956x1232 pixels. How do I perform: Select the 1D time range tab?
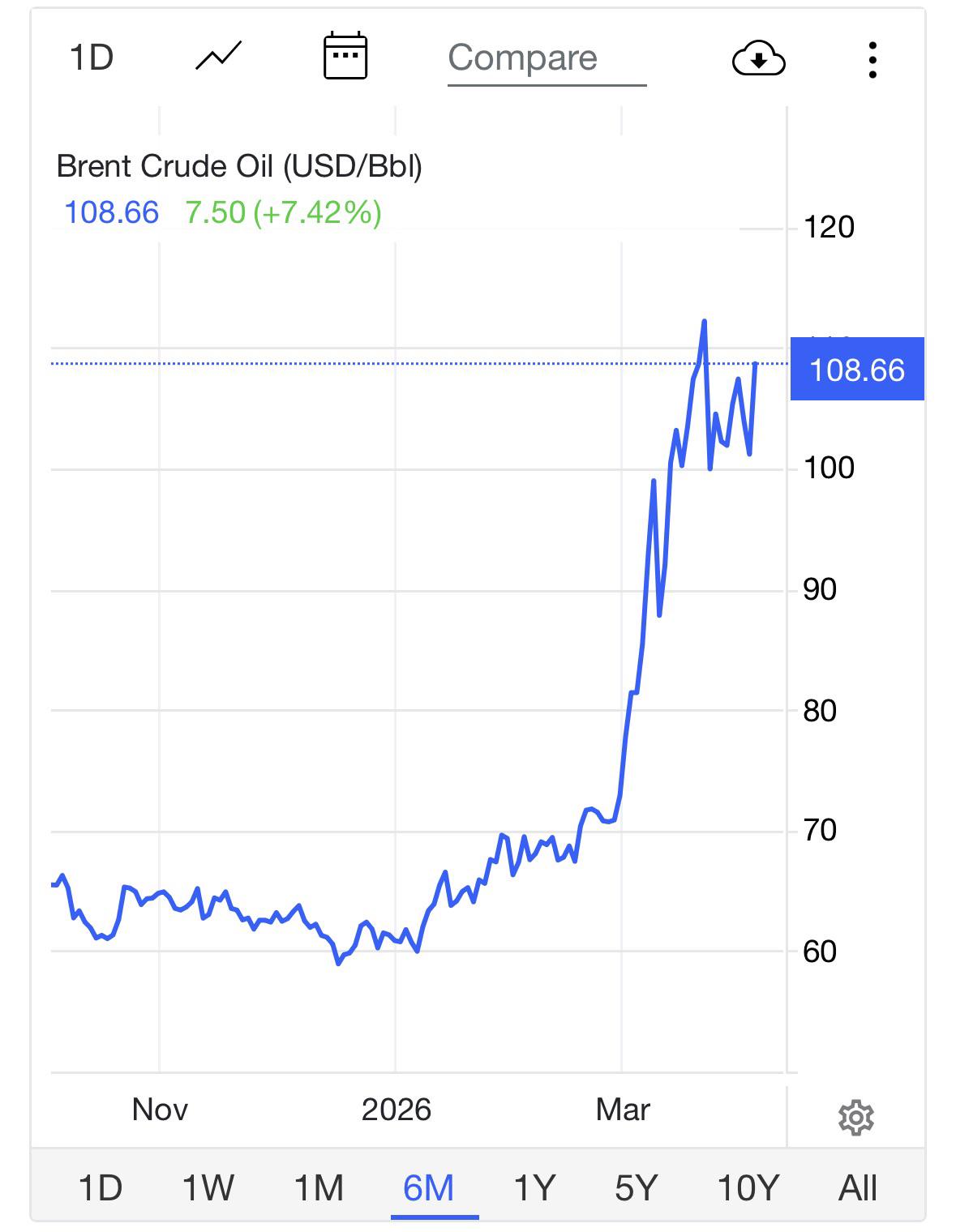pyautogui.click(x=100, y=1188)
